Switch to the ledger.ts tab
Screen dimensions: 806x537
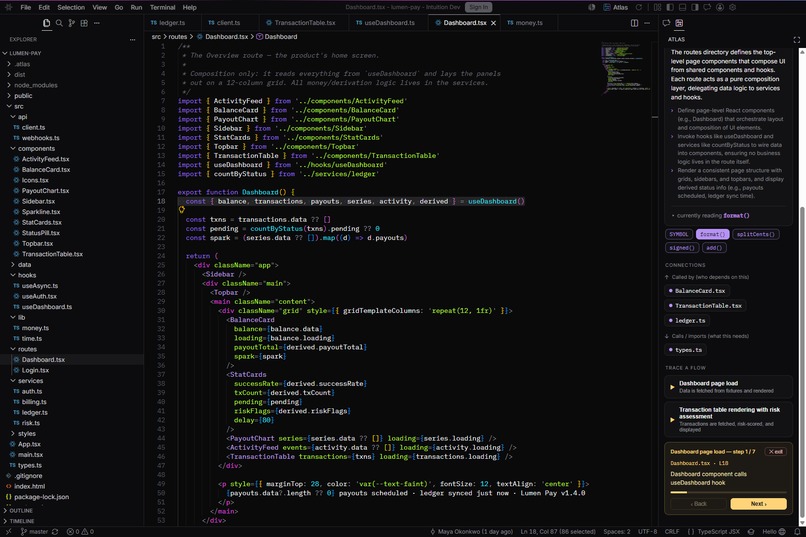pyautogui.click(x=172, y=23)
